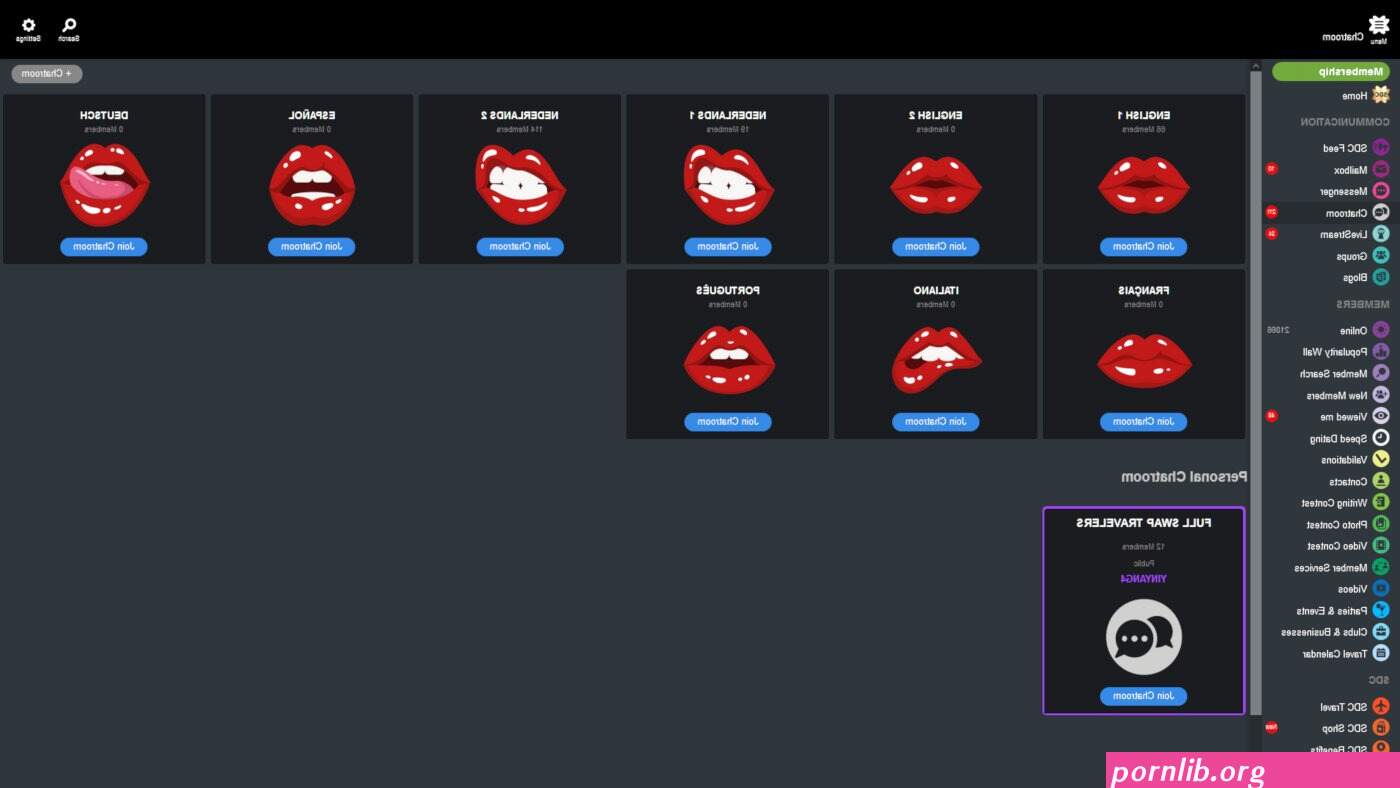
Task: Join the Deutsch chatroom
Action: click(103, 246)
